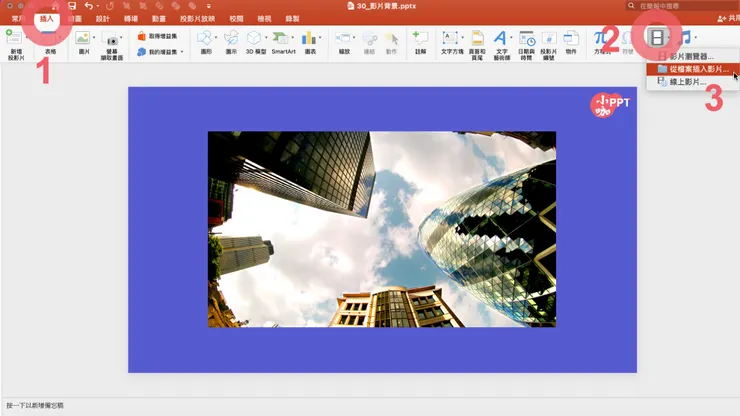Screen dimensions: 740x416
Task: Expand the 螢幕擷取畫面 dropdown arrow
Action: [121, 38]
